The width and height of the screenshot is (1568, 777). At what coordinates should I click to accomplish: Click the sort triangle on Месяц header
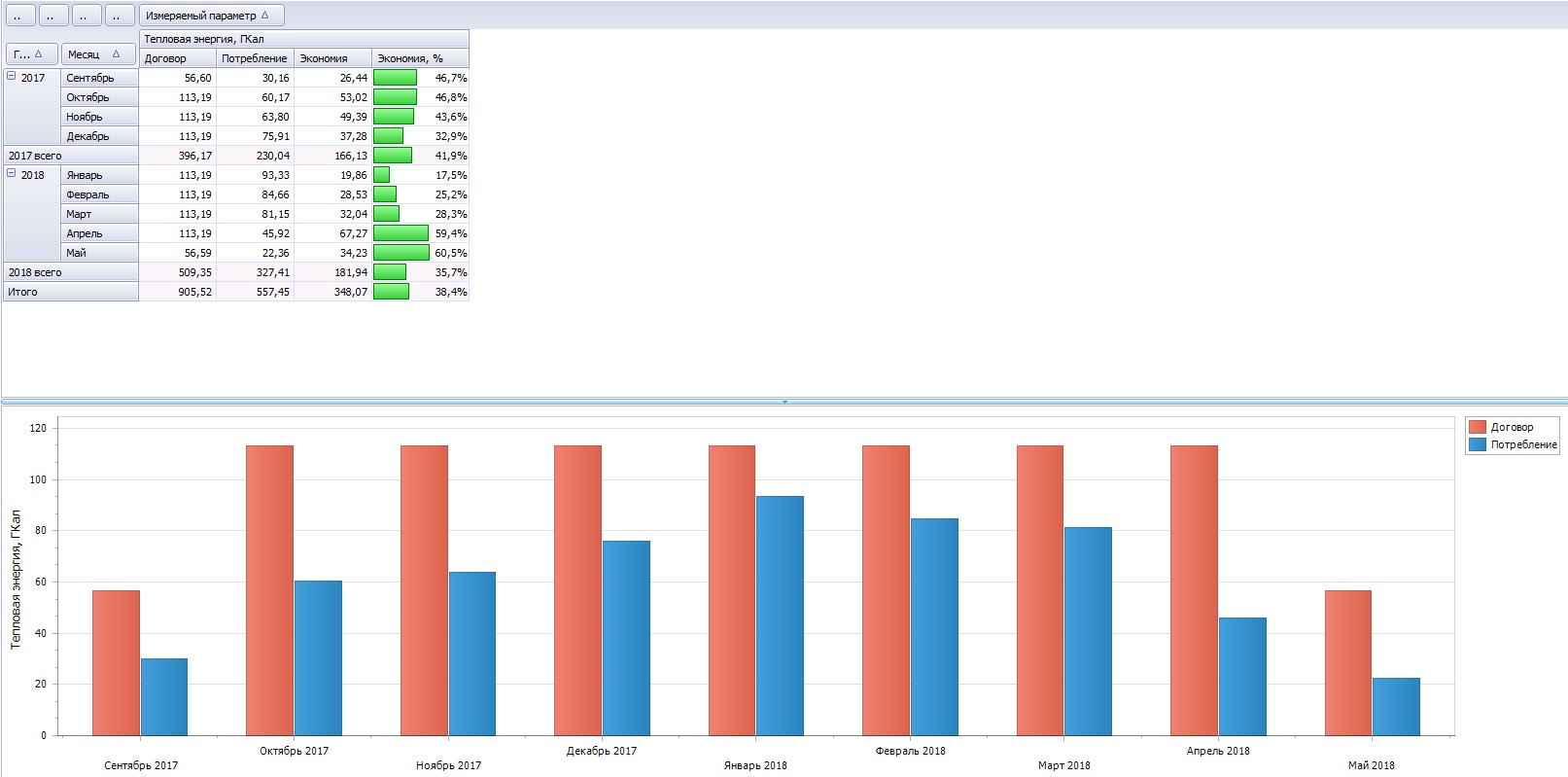pos(116,54)
